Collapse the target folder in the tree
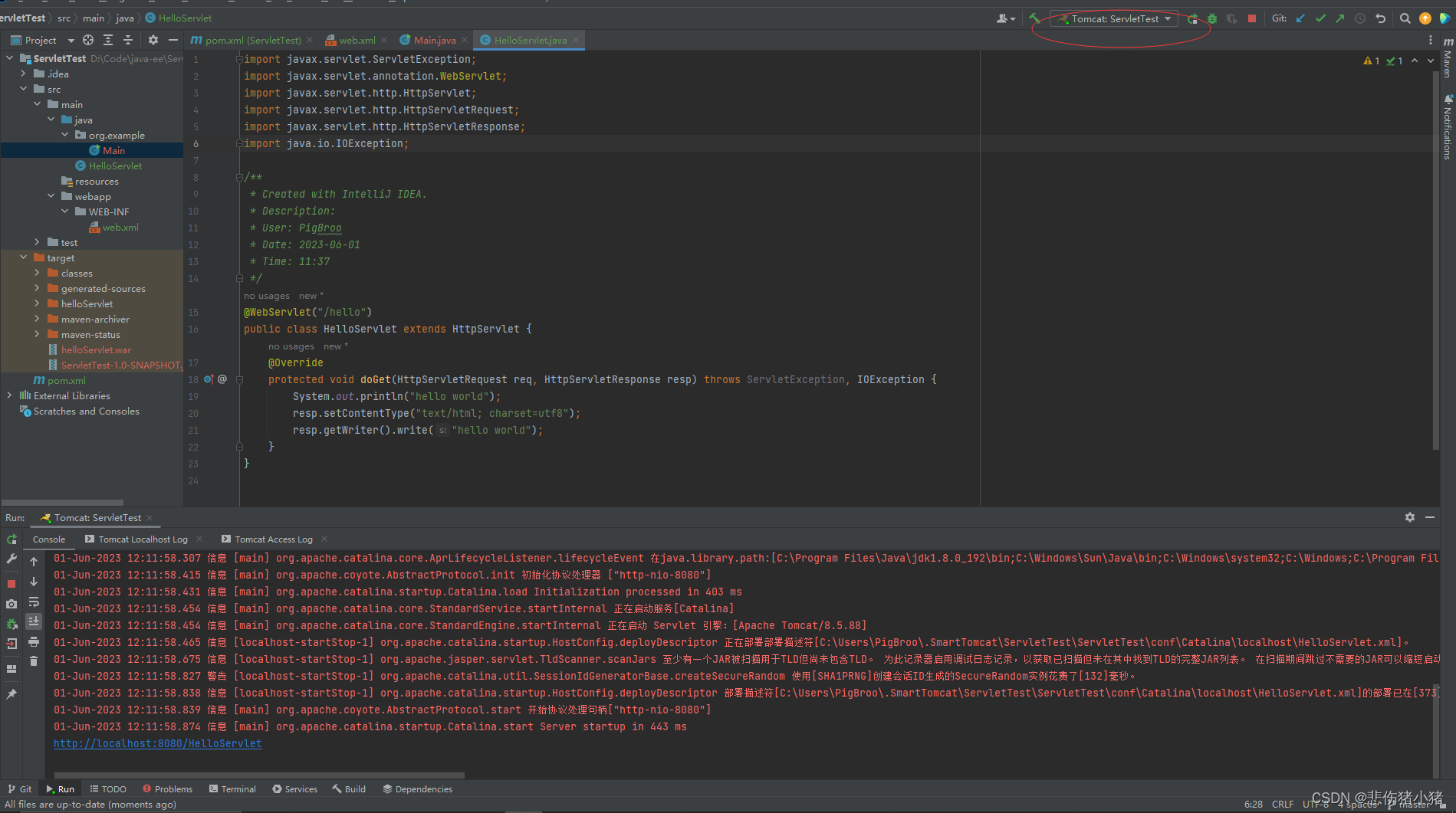This screenshot has width=1456, height=813. 23,257
